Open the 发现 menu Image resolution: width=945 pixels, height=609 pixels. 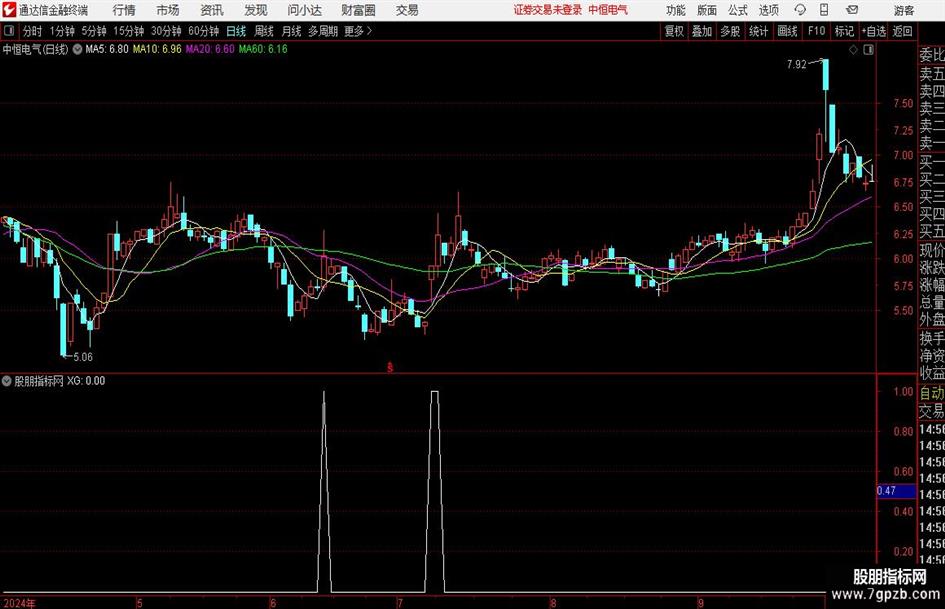(256, 10)
